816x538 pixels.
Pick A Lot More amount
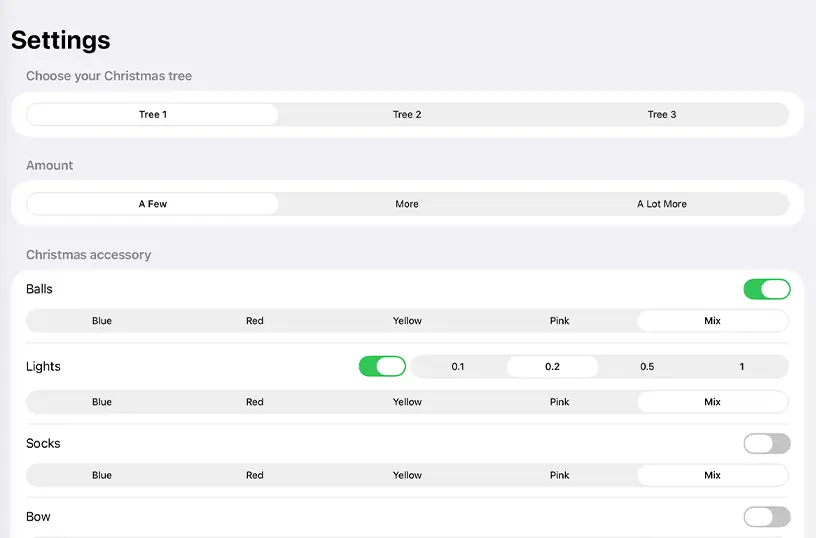[x=661, y=204]
